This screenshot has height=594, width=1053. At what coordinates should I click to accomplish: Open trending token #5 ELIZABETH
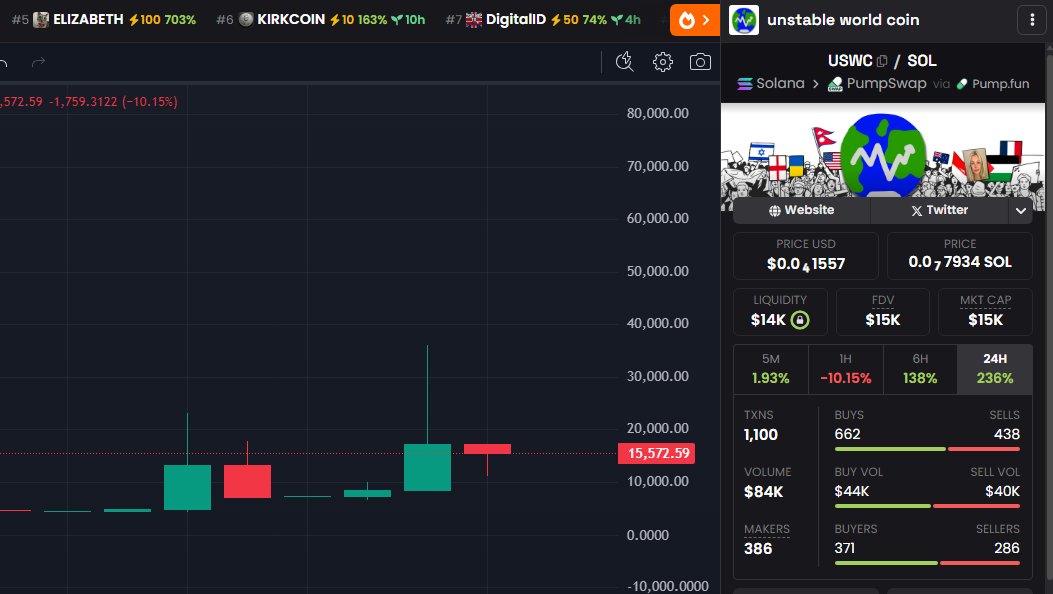[x=103, y=20]
